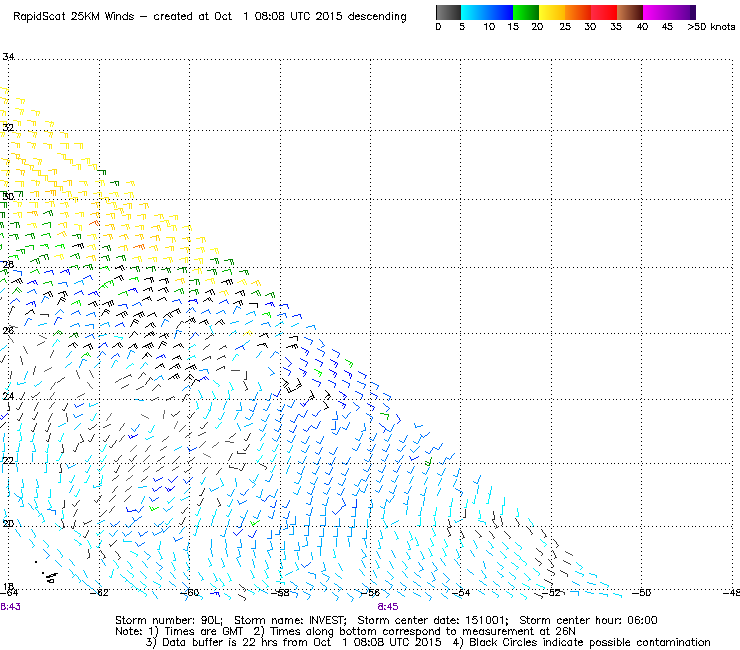Click the longitude label -60
The width and height of the screenshot is (740, 650).
(190, 593)
